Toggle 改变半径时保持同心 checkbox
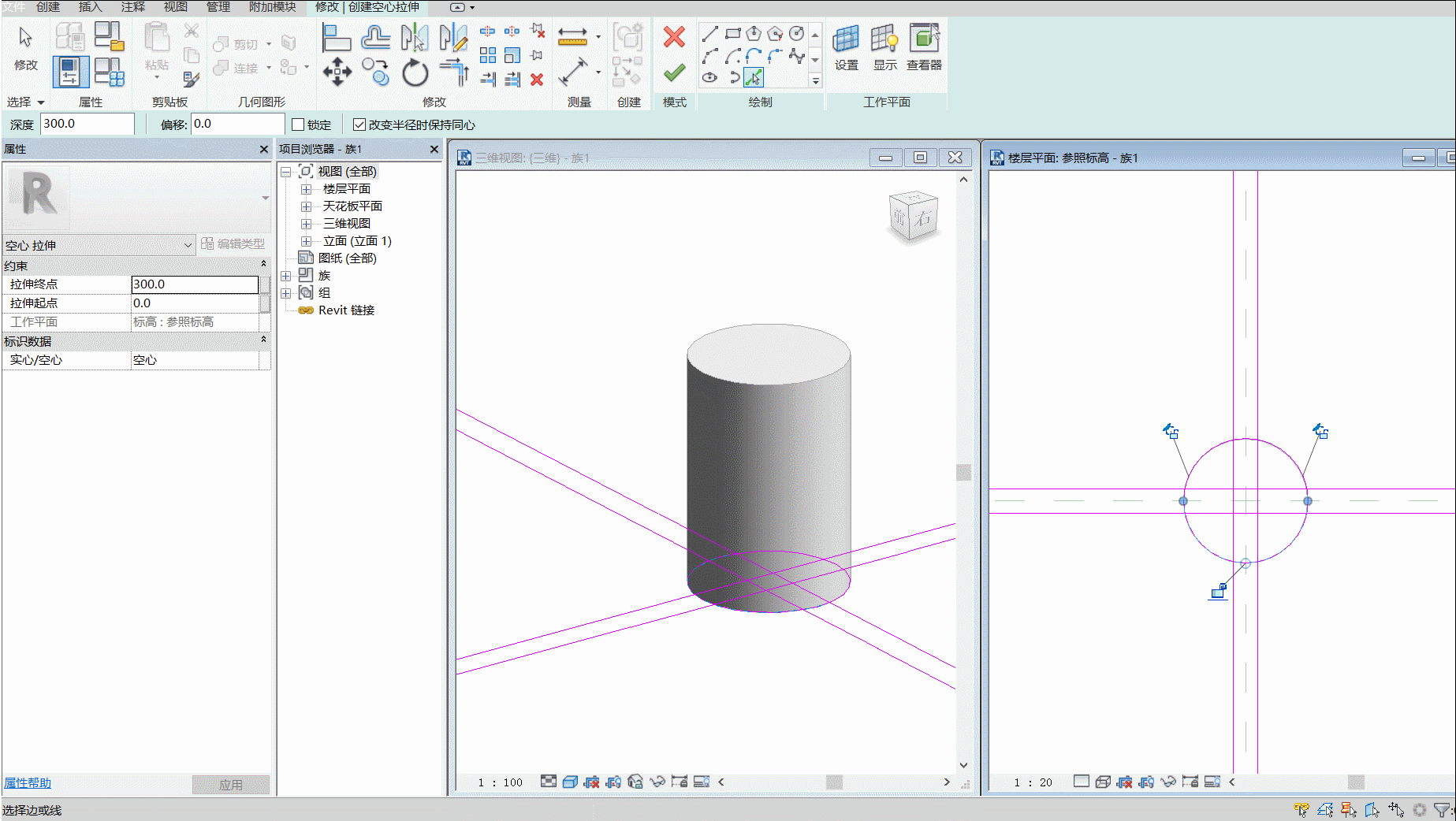1456x821 pixels. click(359, 124)
